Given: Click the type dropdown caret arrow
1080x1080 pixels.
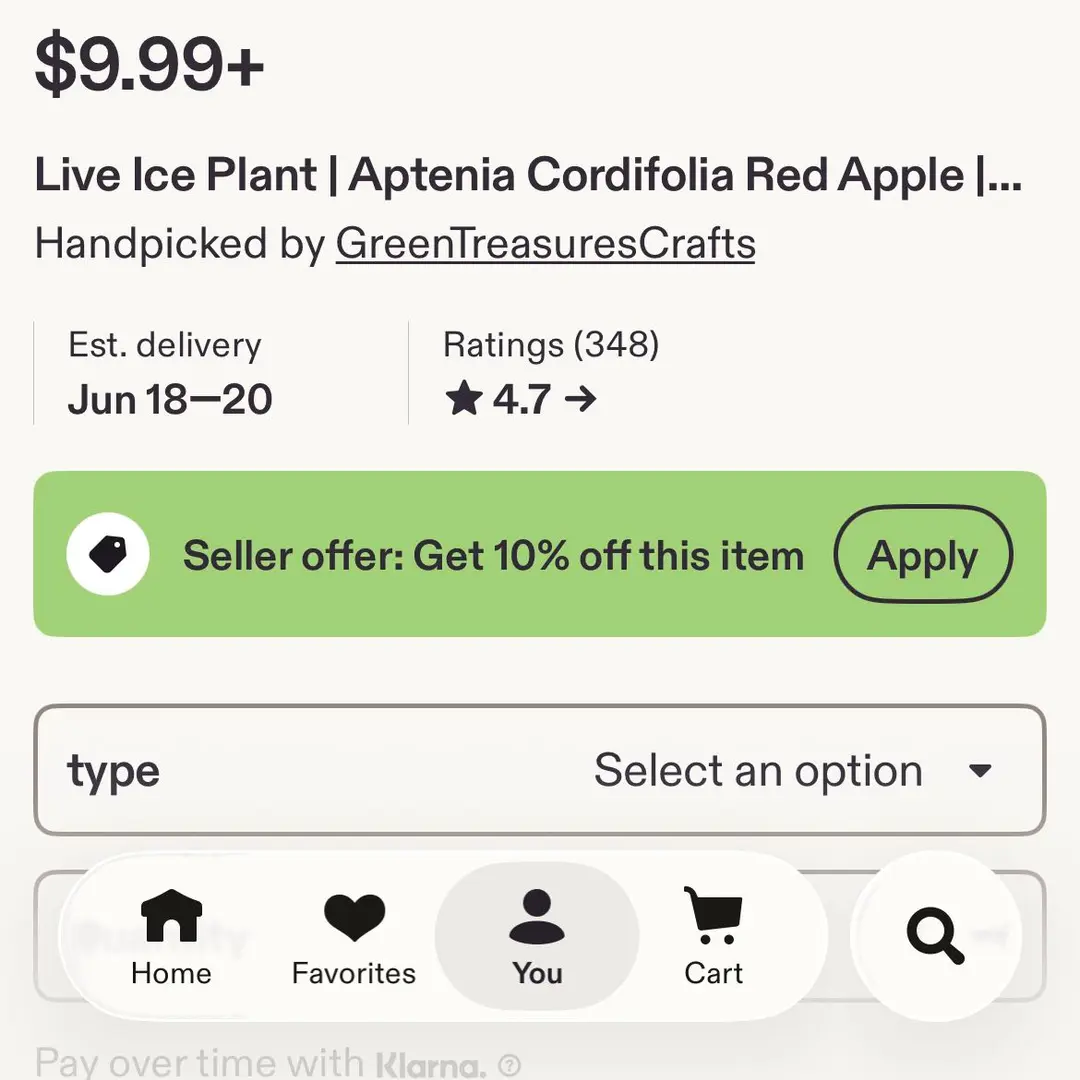Looking at the screenshot, I should [x=979, y=770].
